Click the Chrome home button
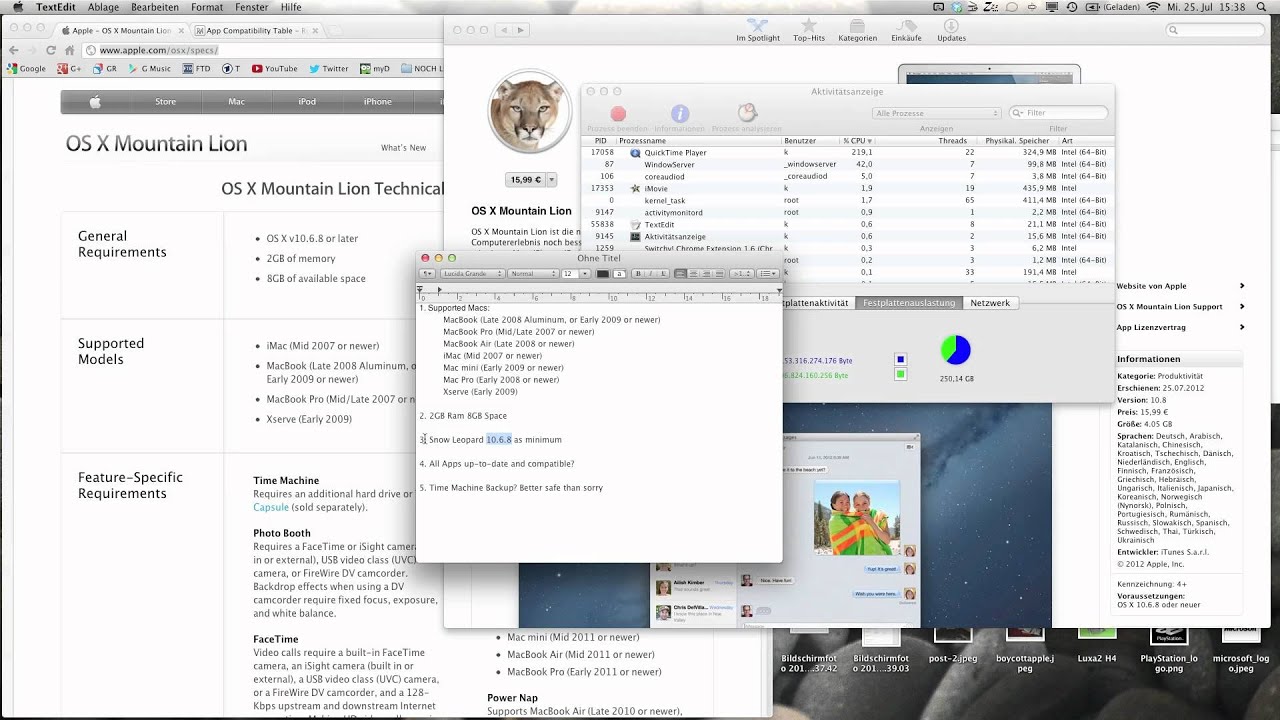 tap(72, 50)
